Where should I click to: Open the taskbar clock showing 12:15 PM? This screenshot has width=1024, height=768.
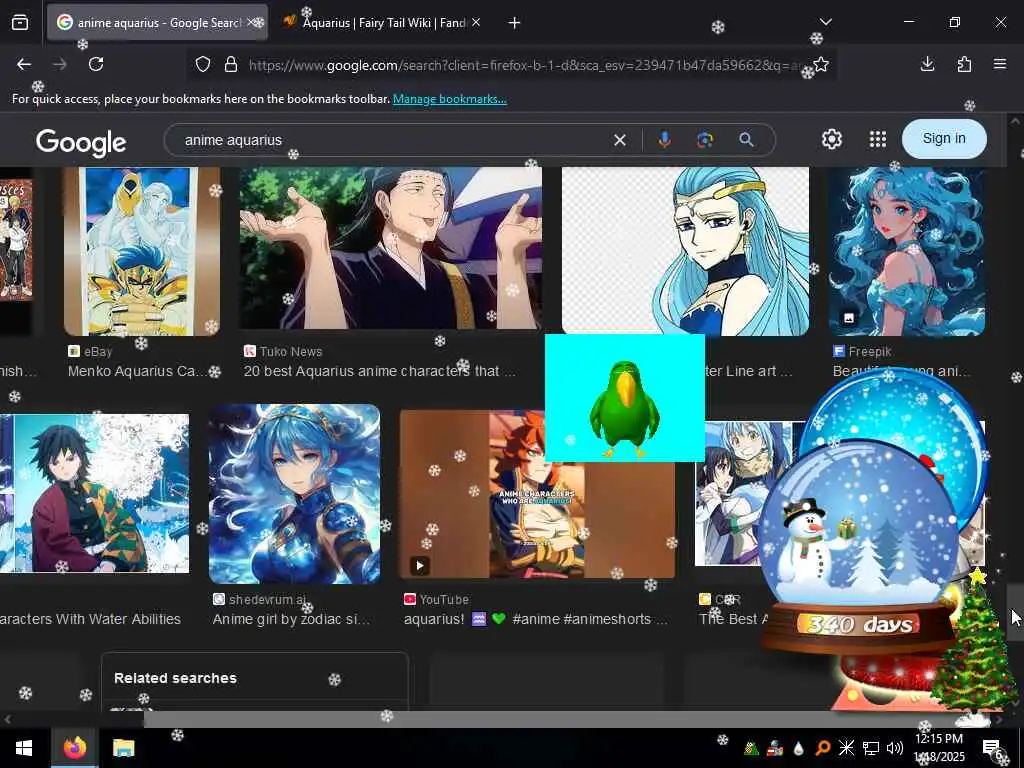point(939,748)
